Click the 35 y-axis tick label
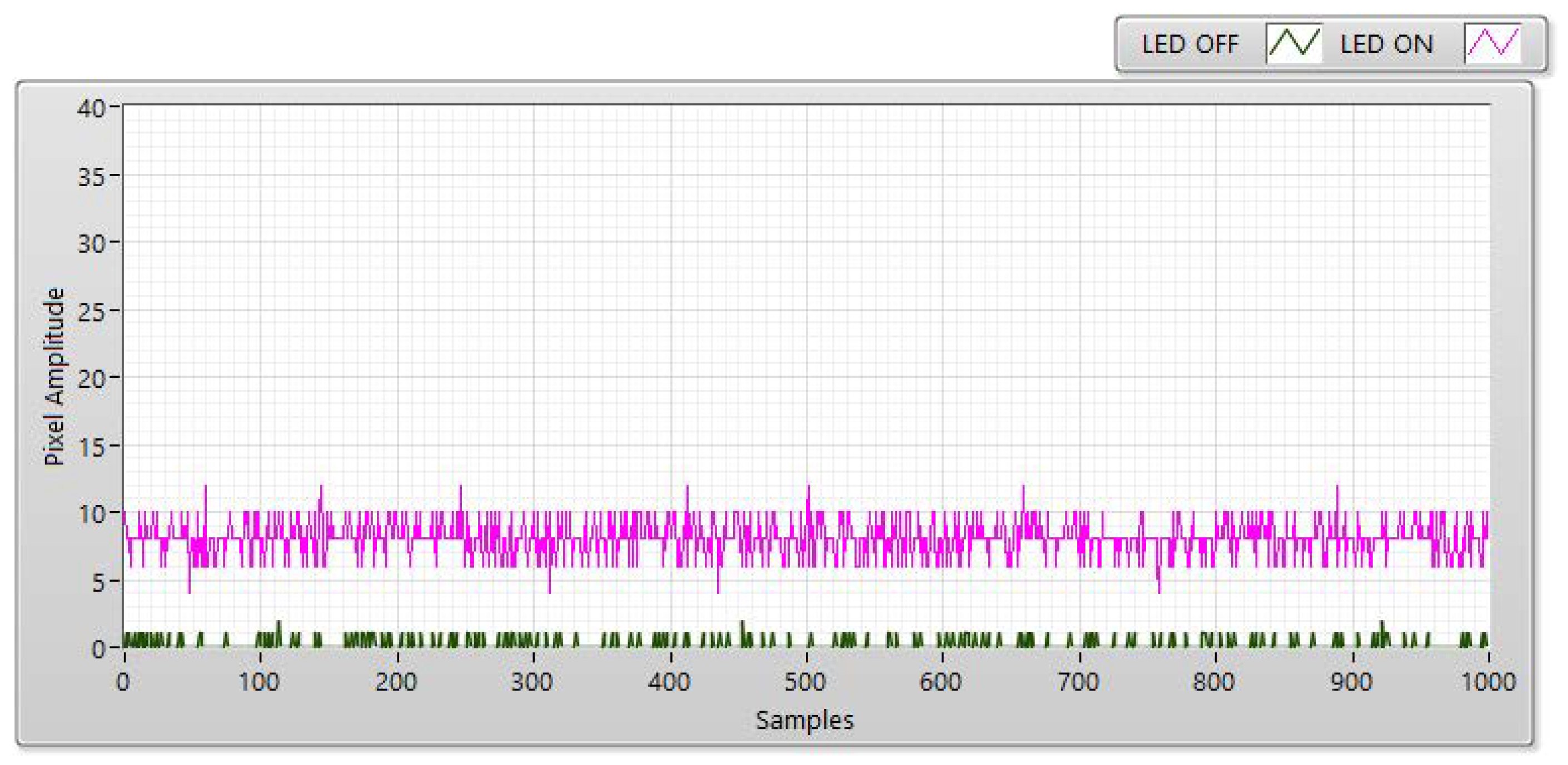Viewport: 1568px width, 765px height. tap(91, 177)
